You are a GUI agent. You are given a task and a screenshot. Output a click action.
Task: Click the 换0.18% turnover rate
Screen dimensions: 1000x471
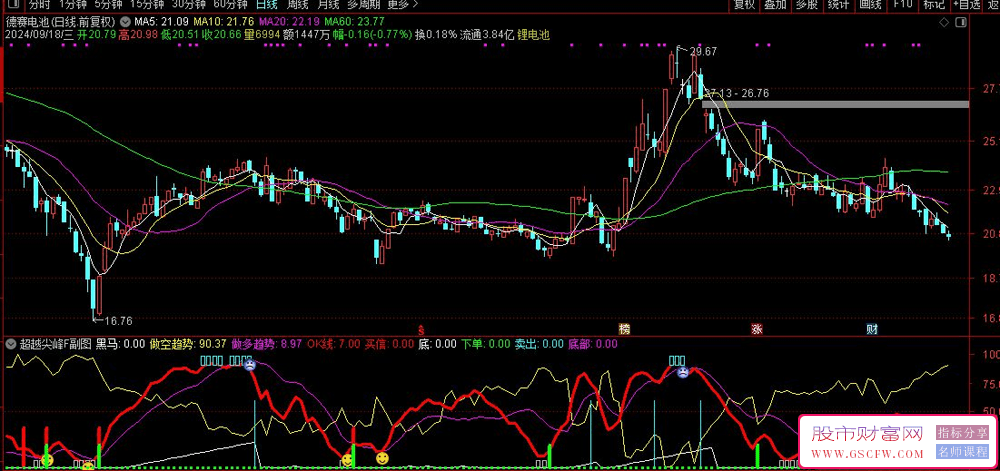[x=436, y=34]
